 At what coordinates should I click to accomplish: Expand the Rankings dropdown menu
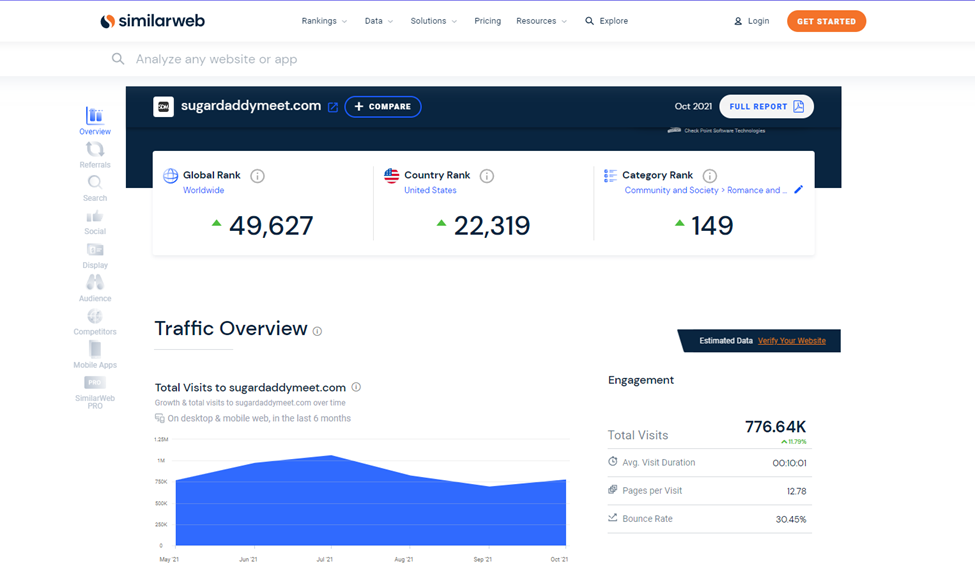coord(324,21)
